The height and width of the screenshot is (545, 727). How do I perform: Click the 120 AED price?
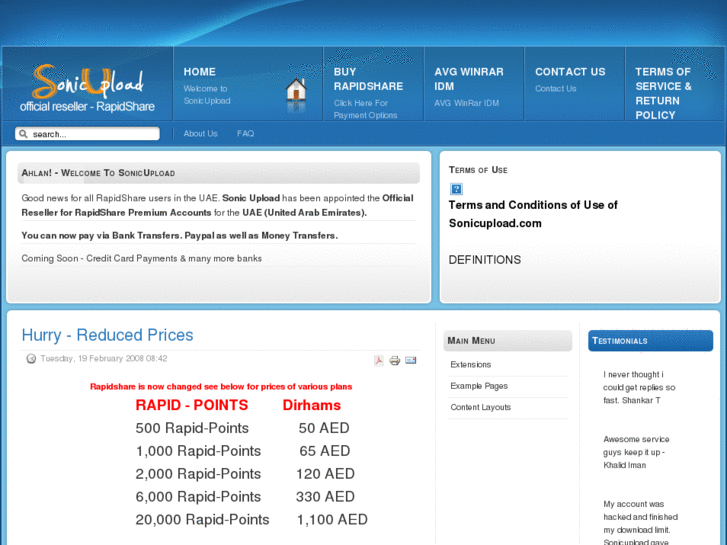click(x=325, y=474)
